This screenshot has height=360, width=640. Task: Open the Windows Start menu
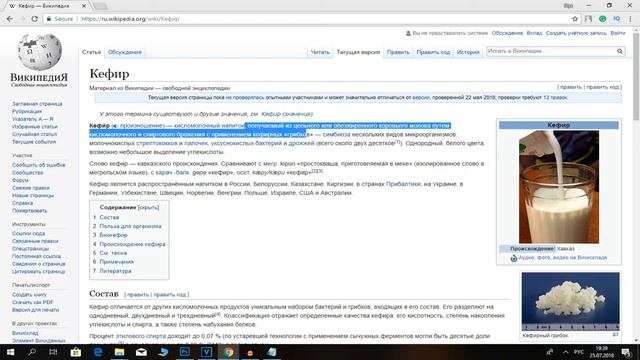(10, 352)
